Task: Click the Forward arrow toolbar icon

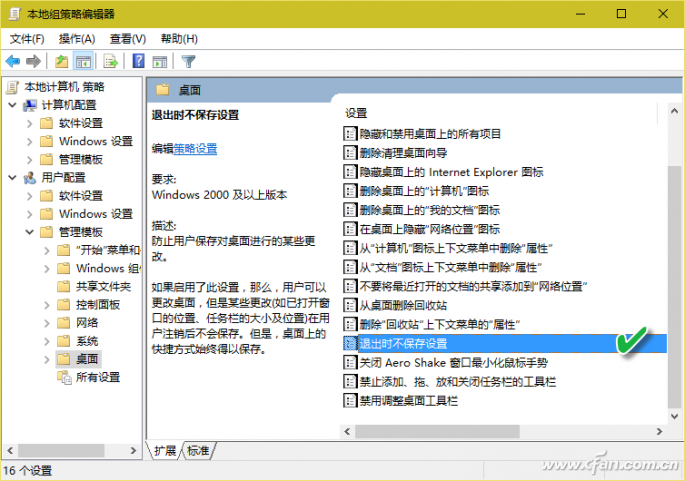Action: click(33, 62)
